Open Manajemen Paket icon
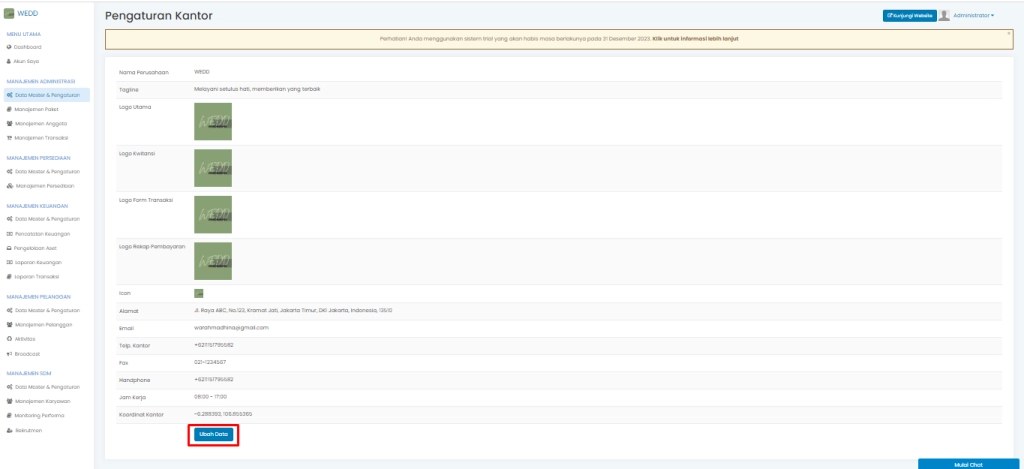 pos(9,110)
